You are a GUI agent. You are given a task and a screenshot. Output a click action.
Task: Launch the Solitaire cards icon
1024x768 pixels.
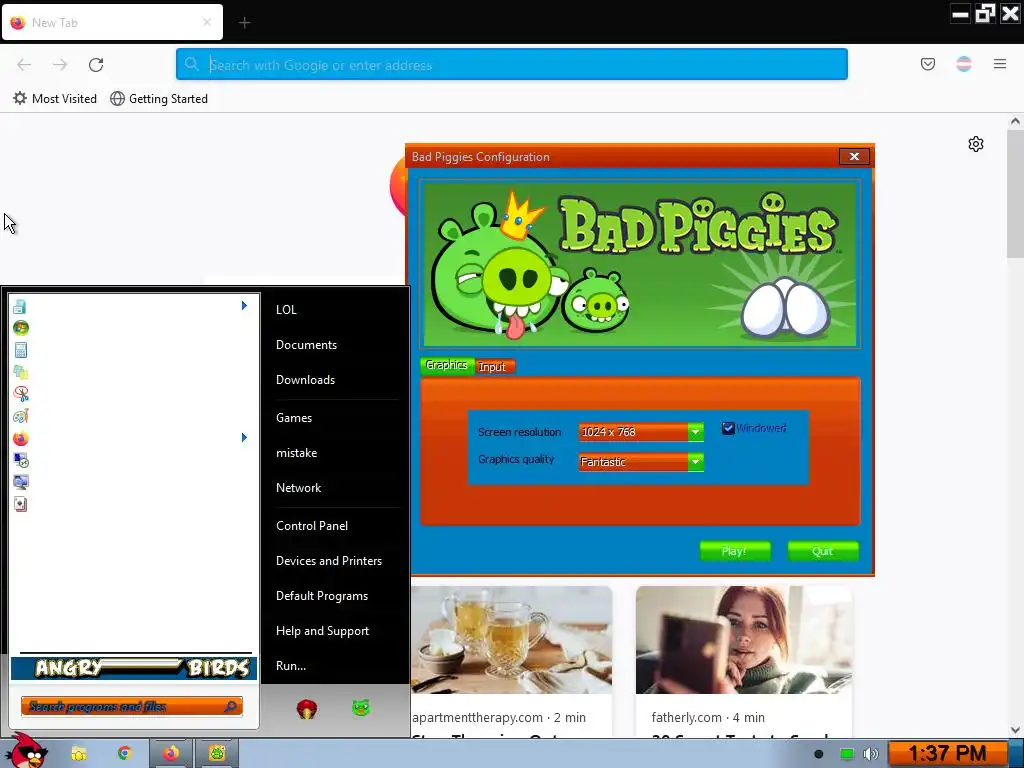pyautogui.click(x=20, y=504)
